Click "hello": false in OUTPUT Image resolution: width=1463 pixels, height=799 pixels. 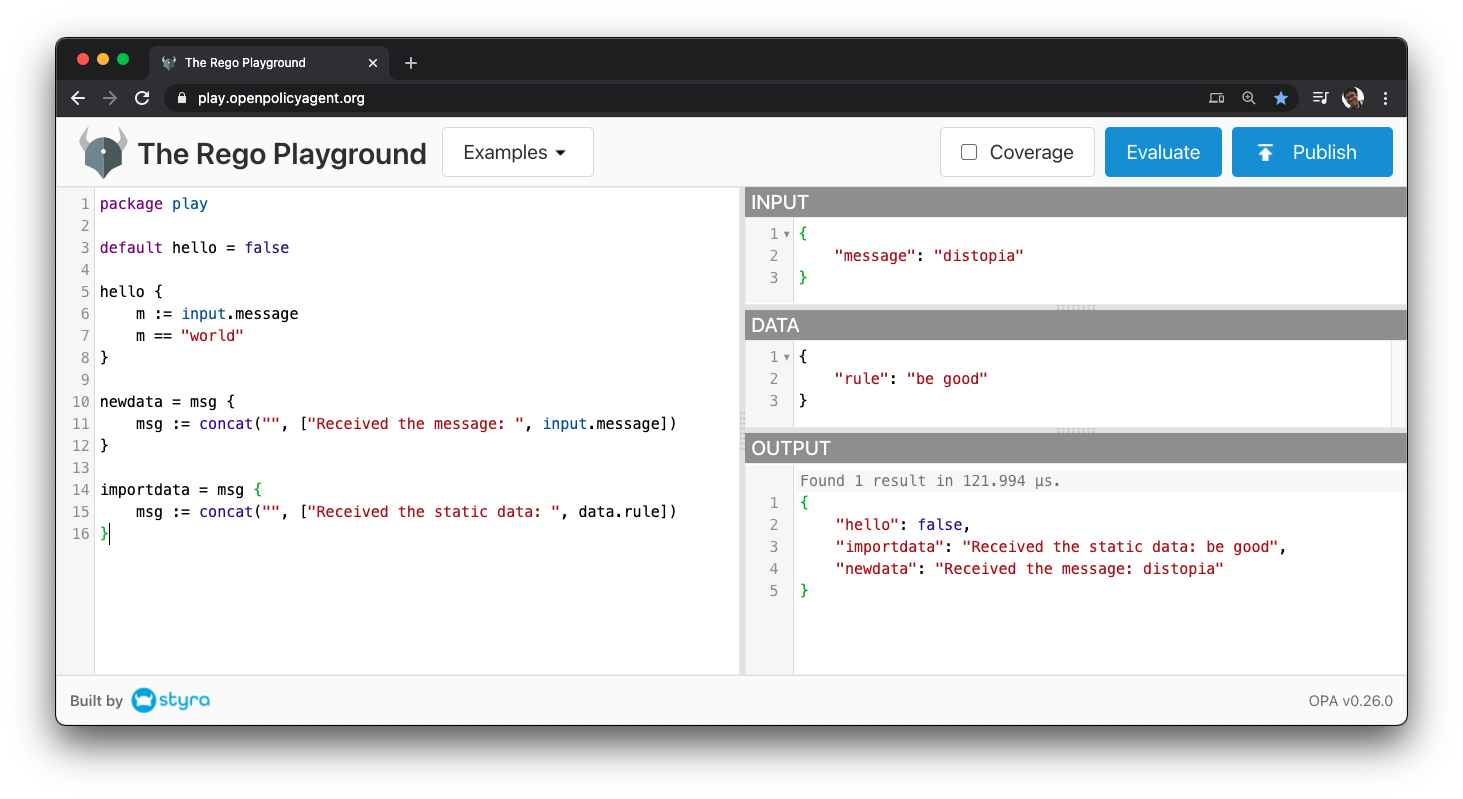pos(903,525)
